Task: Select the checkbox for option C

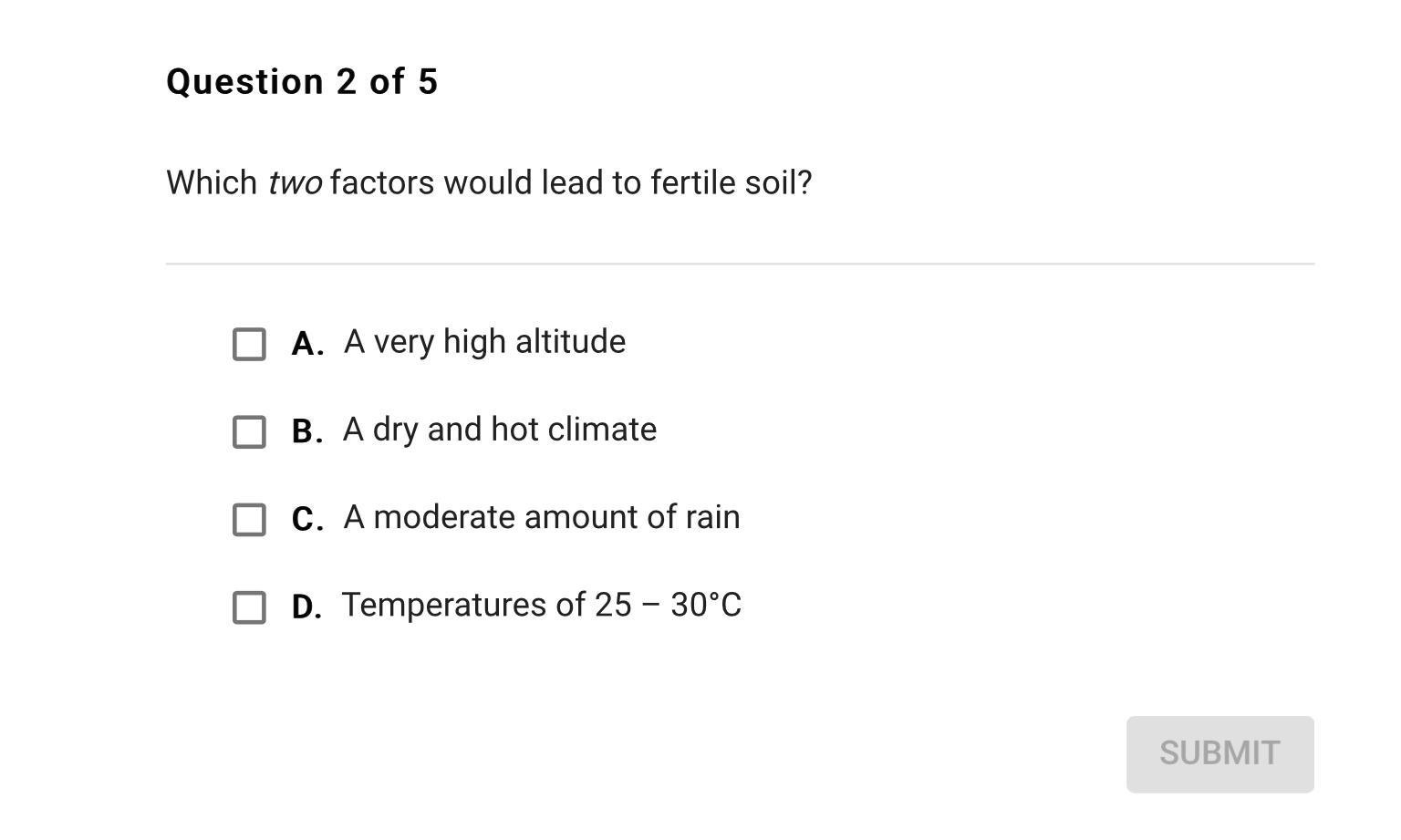Action: tap(249, 520)
